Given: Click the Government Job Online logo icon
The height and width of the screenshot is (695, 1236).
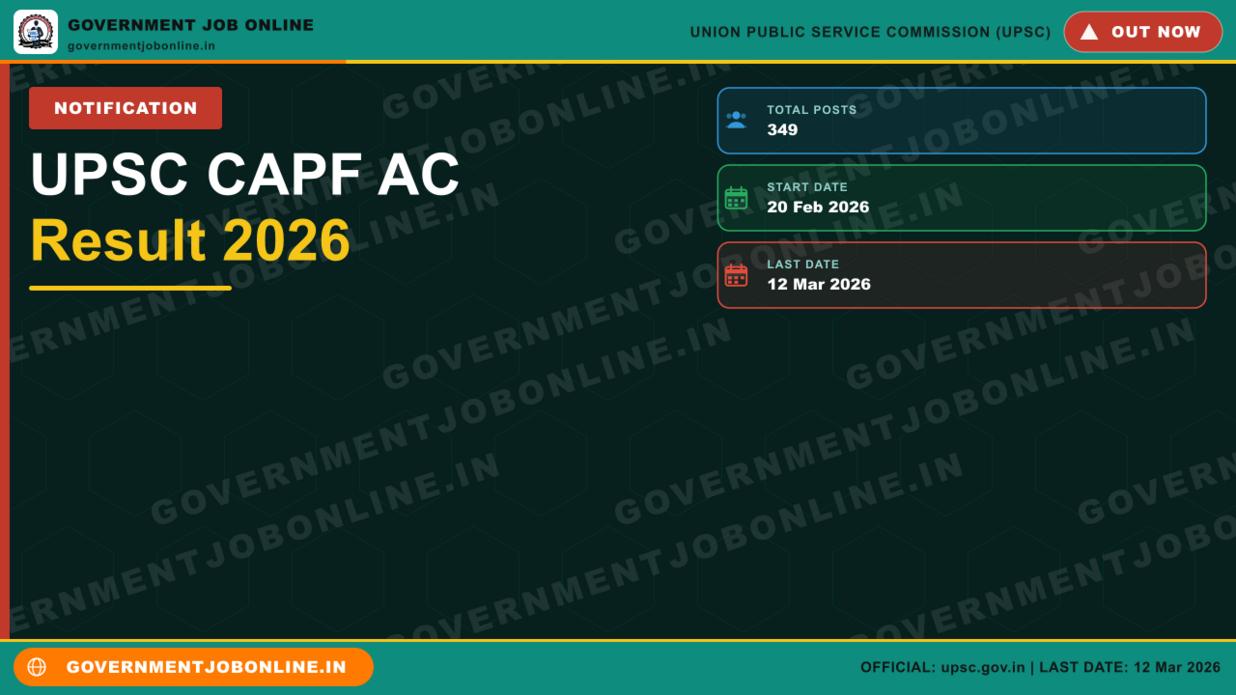Looking at the screenshot, I should click(x=36, y=32).
